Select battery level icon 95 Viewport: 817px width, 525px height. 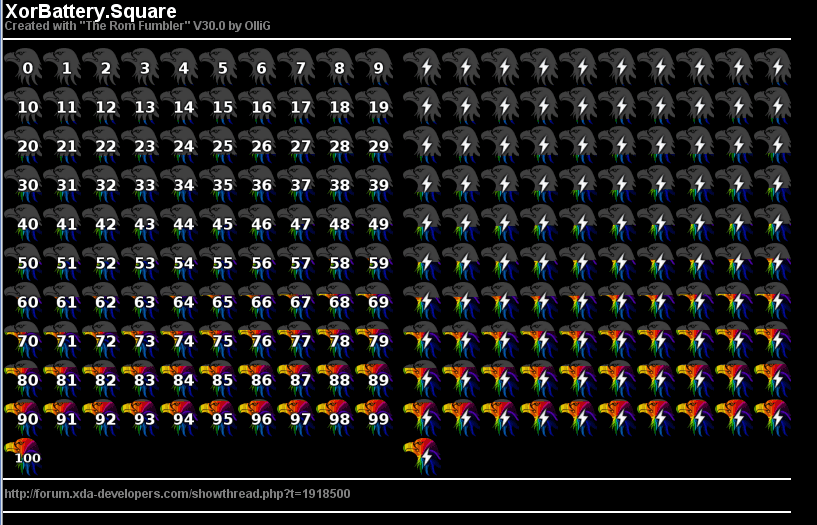click(218, 418)
